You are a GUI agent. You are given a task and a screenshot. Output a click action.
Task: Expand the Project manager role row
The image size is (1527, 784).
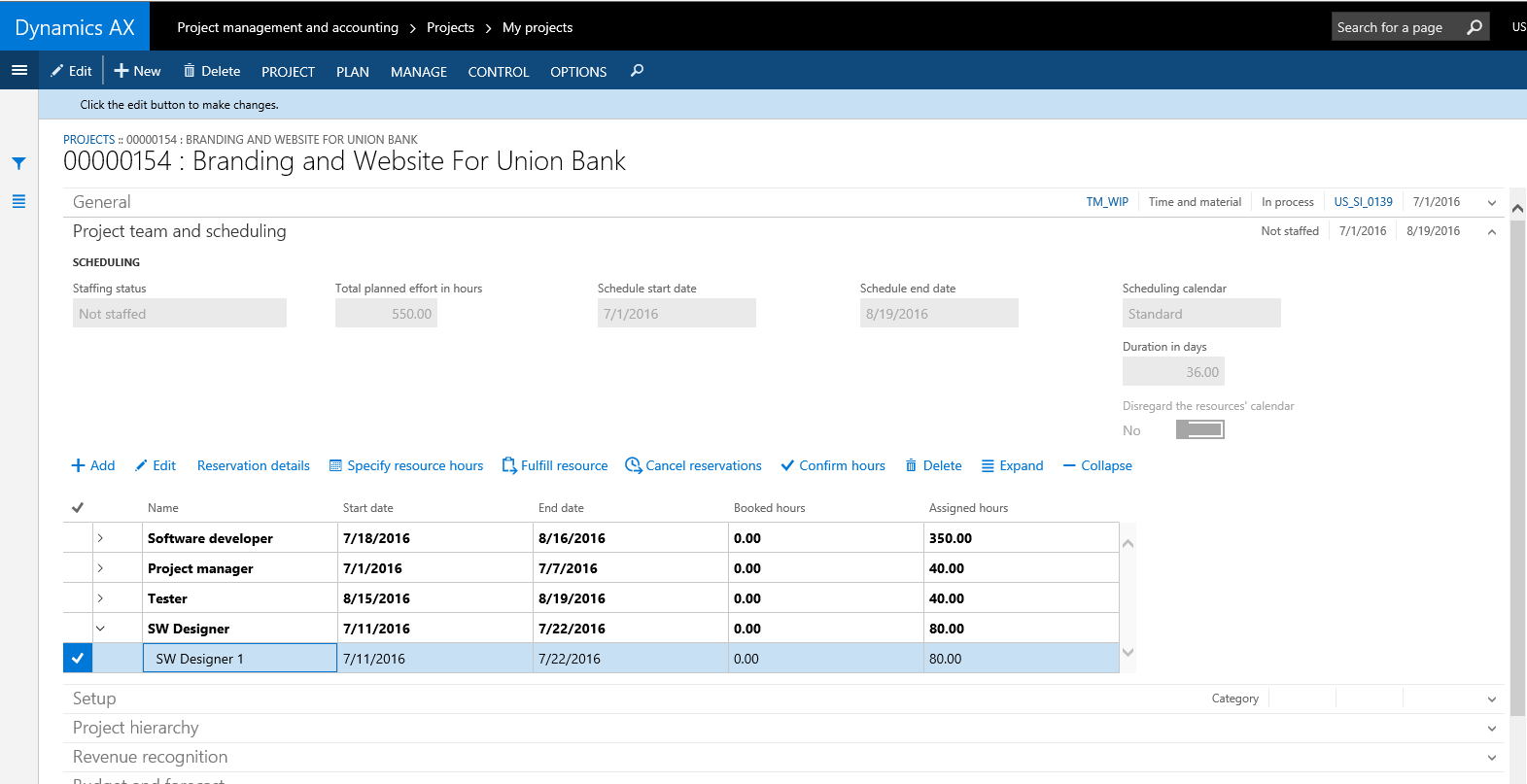100,567
